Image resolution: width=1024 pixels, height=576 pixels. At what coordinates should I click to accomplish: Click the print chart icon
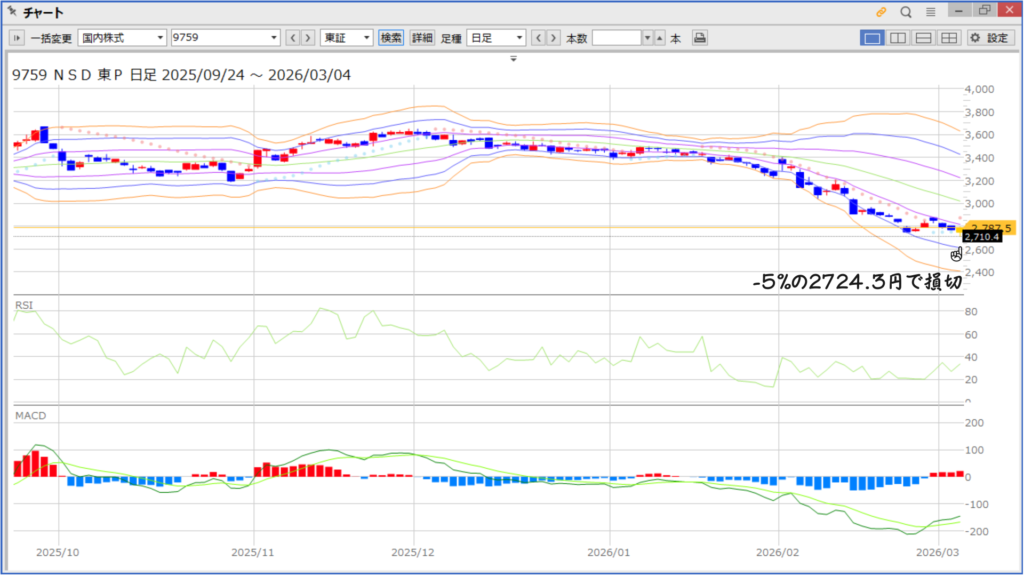point(700,38)
